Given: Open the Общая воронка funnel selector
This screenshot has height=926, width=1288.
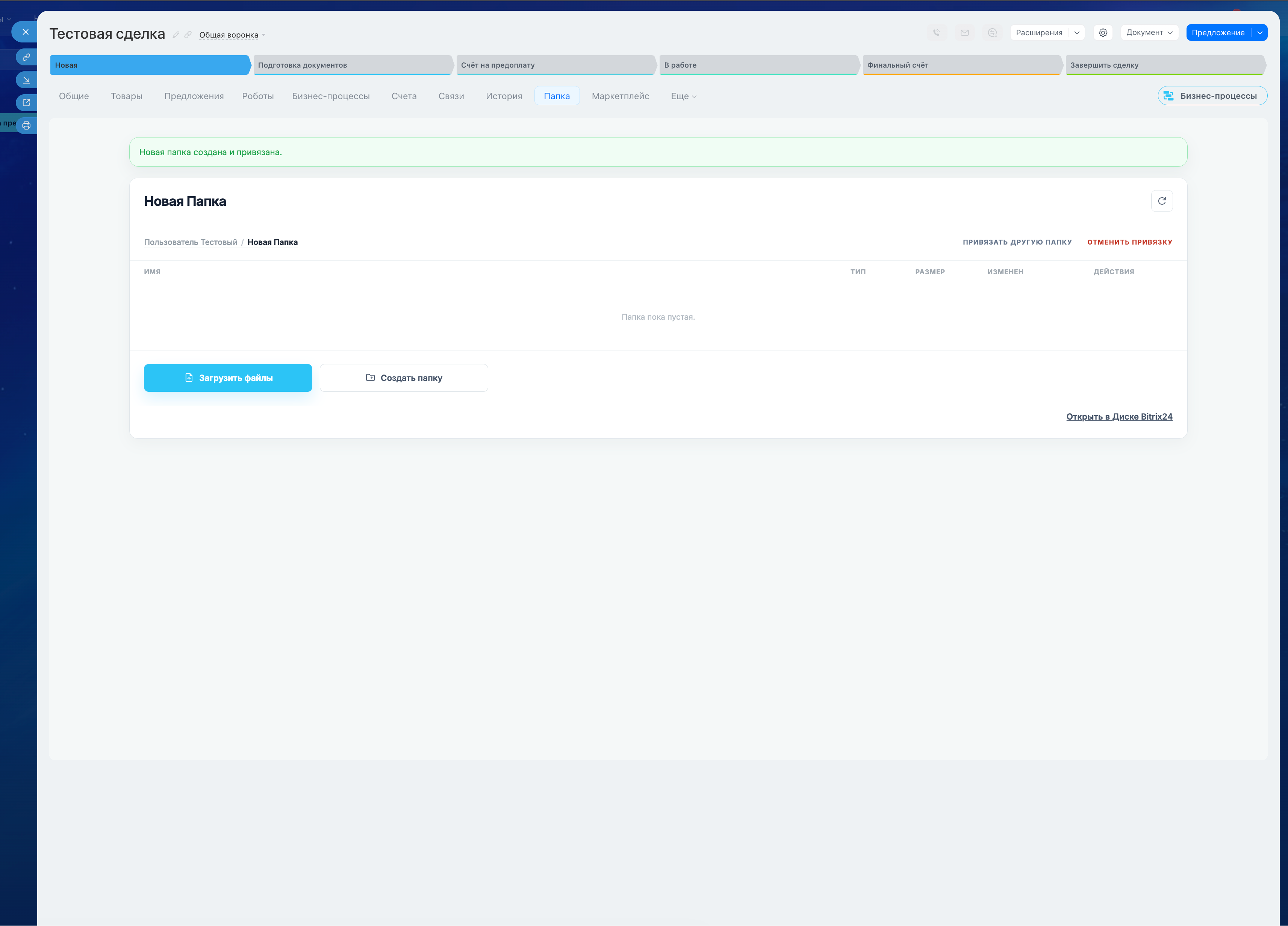Looking at the screenshot, I should 232,35.
